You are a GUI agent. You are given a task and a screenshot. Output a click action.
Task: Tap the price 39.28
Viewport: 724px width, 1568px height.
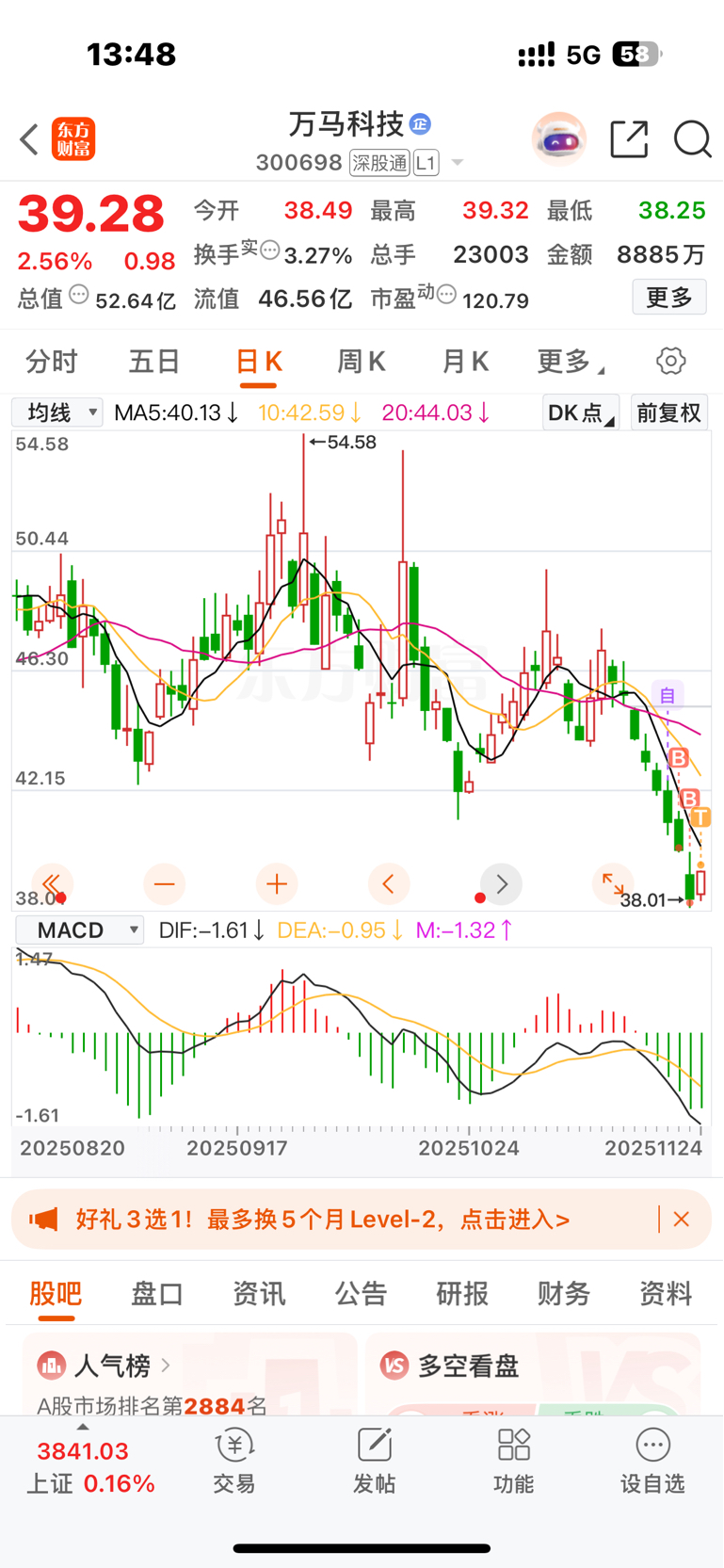91,214
